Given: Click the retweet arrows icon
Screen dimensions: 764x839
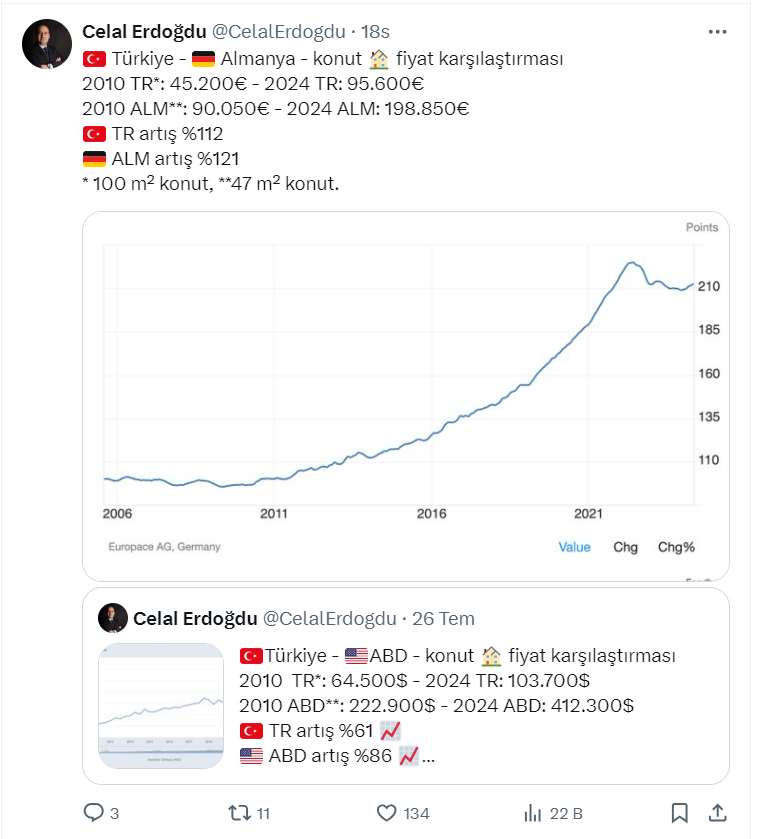Looking at the screenshot, I should point(240,812).
